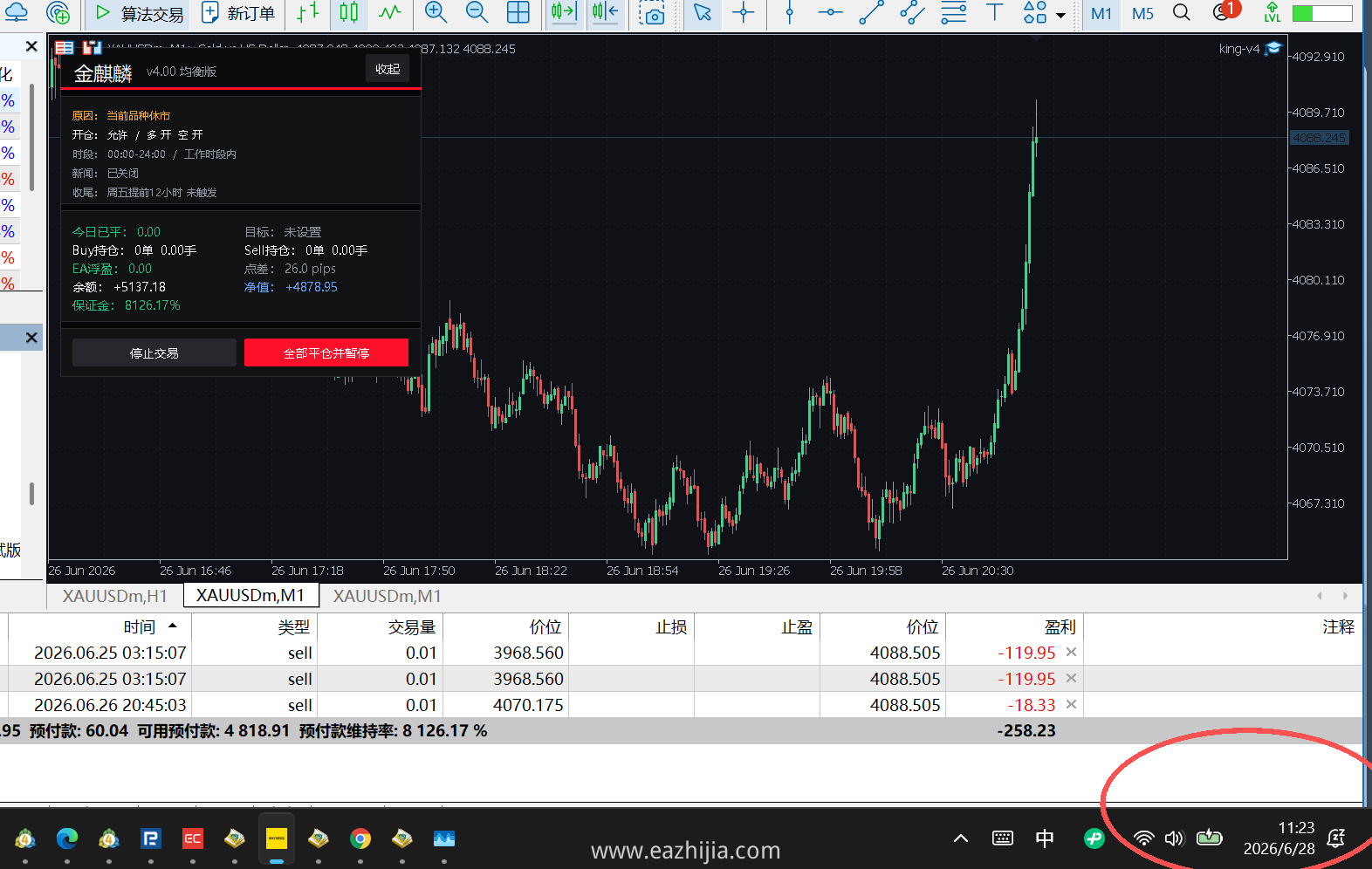This screenshot has height=869, width=1372.
Task: Open Microsoft Edge from the taskbar
Action: click(67, 838)
